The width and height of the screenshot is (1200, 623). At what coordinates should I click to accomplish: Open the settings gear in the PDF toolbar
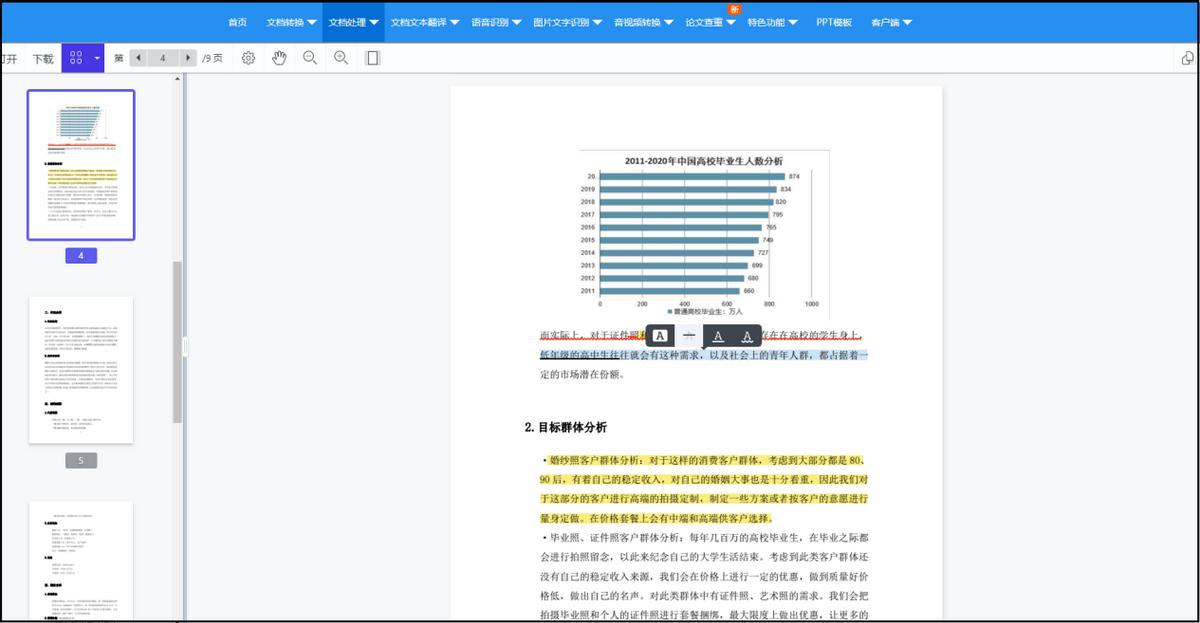tap(247, 57)
